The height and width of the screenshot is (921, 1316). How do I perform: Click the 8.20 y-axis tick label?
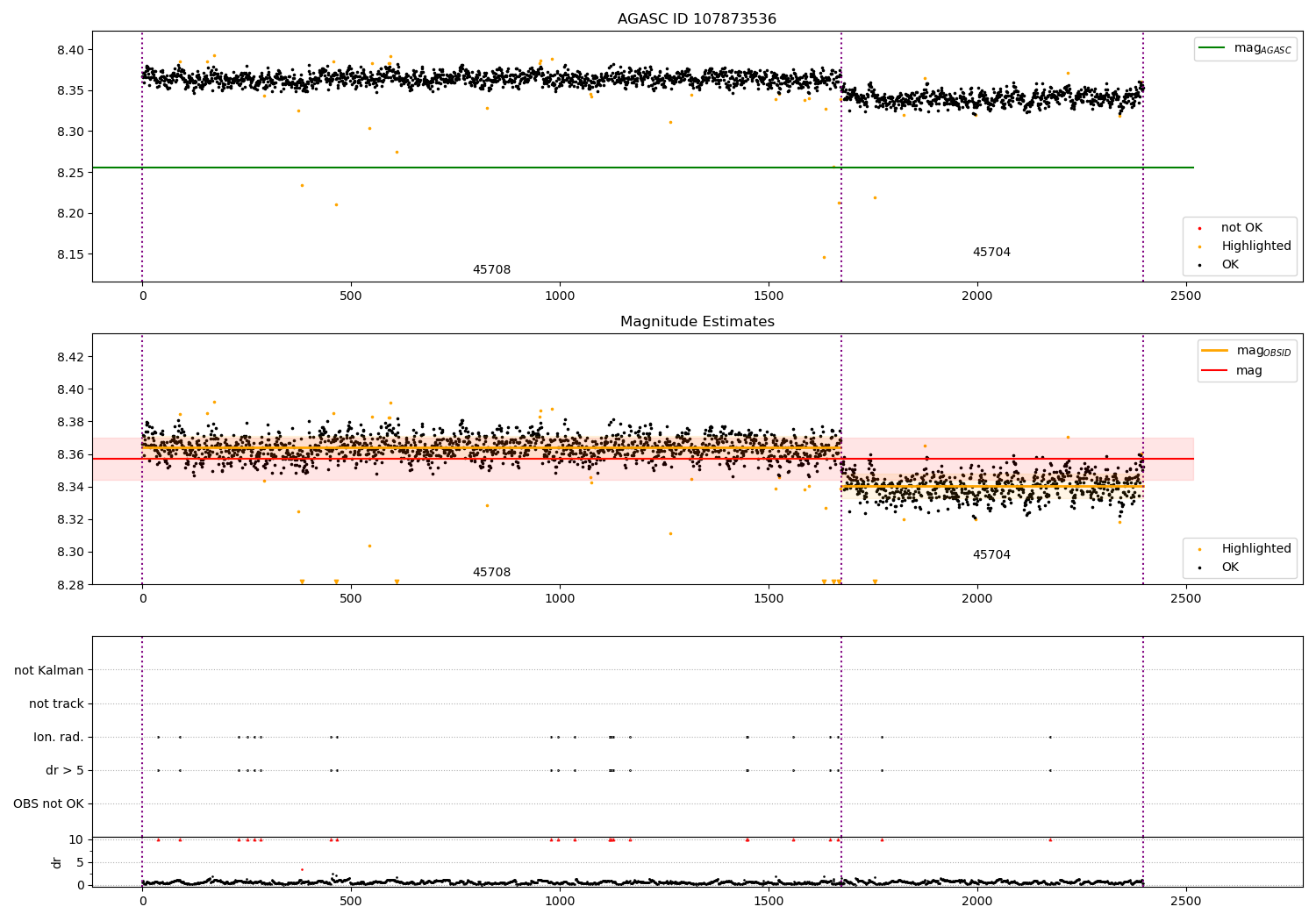coord(71,214)
